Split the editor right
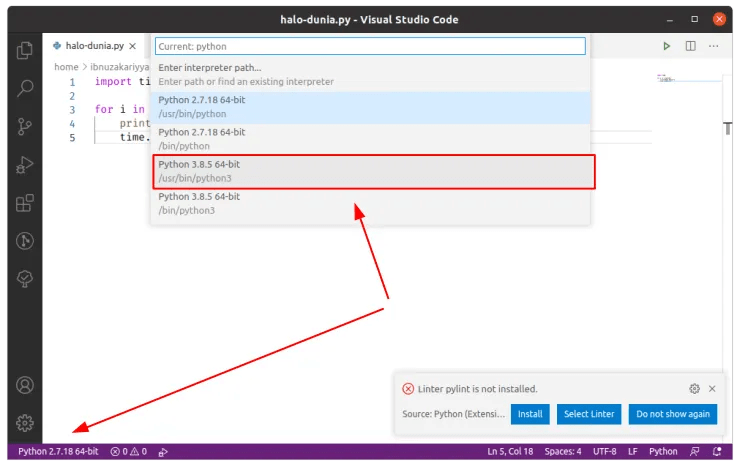 (690, 46)
